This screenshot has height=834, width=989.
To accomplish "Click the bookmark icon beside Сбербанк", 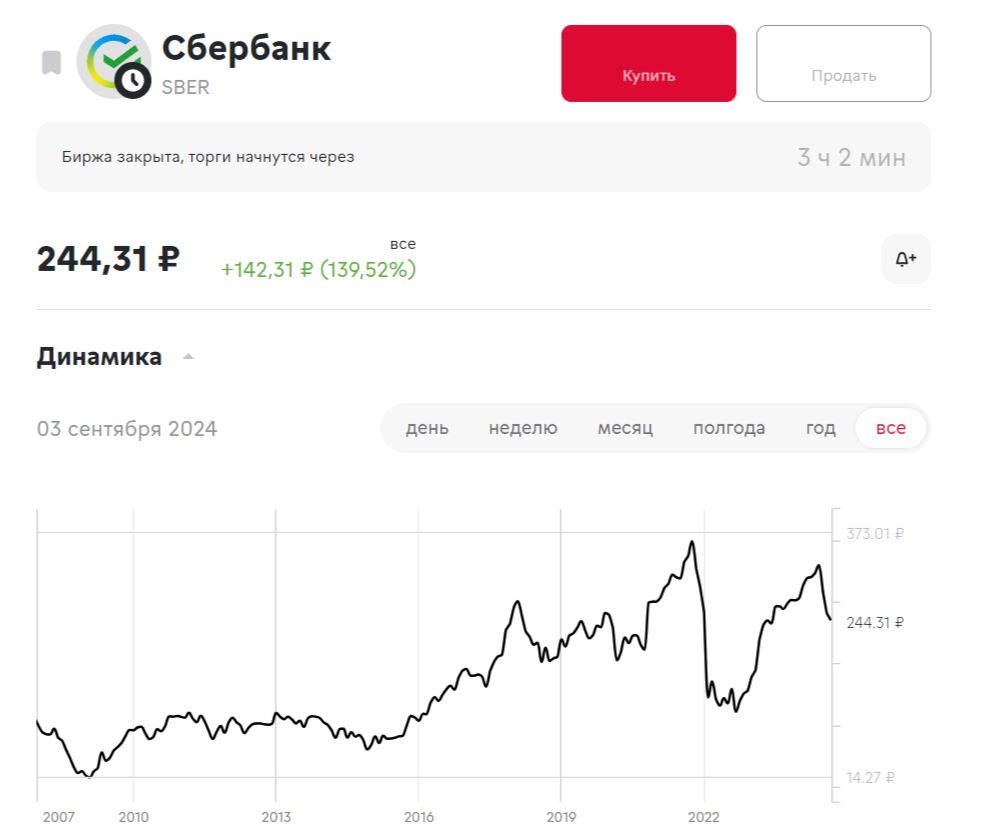I will 51,63.
